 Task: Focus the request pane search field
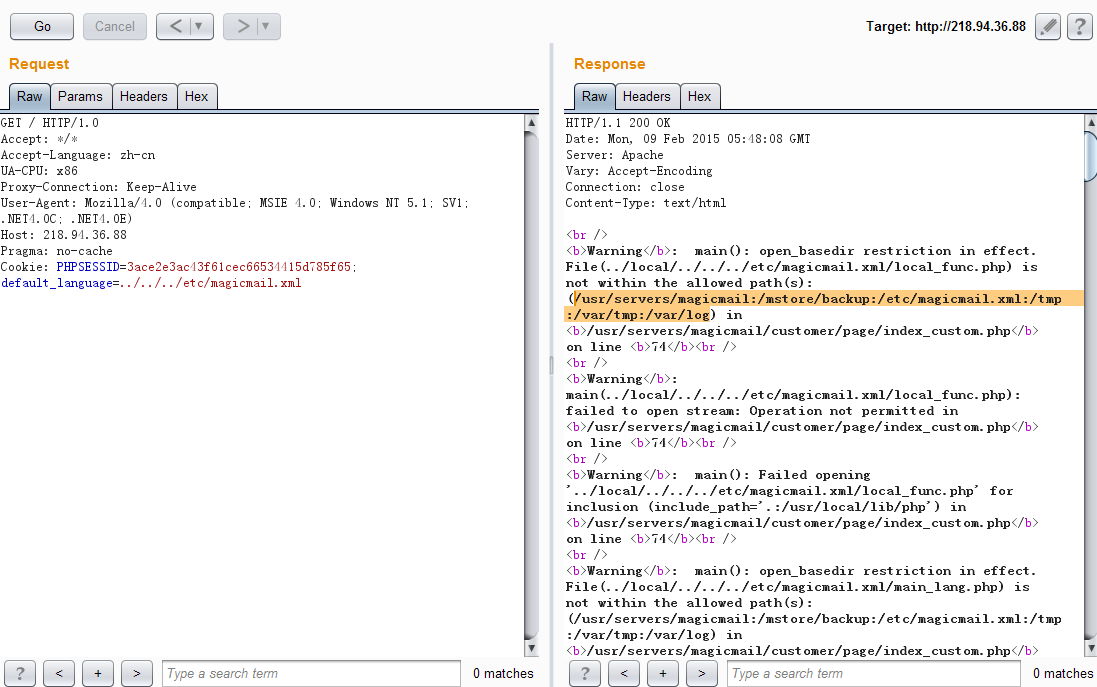tap(311, 674)
